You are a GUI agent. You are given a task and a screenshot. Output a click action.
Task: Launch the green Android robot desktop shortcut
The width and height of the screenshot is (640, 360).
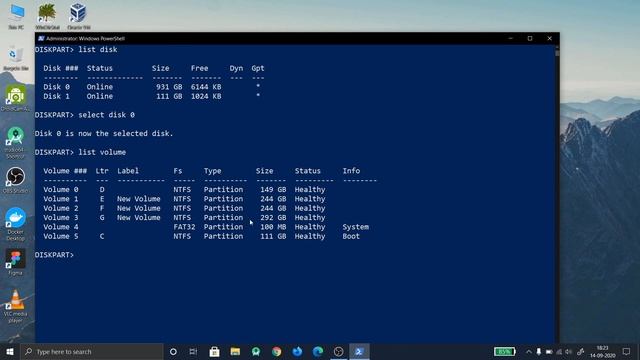click(x=16, y=98)
